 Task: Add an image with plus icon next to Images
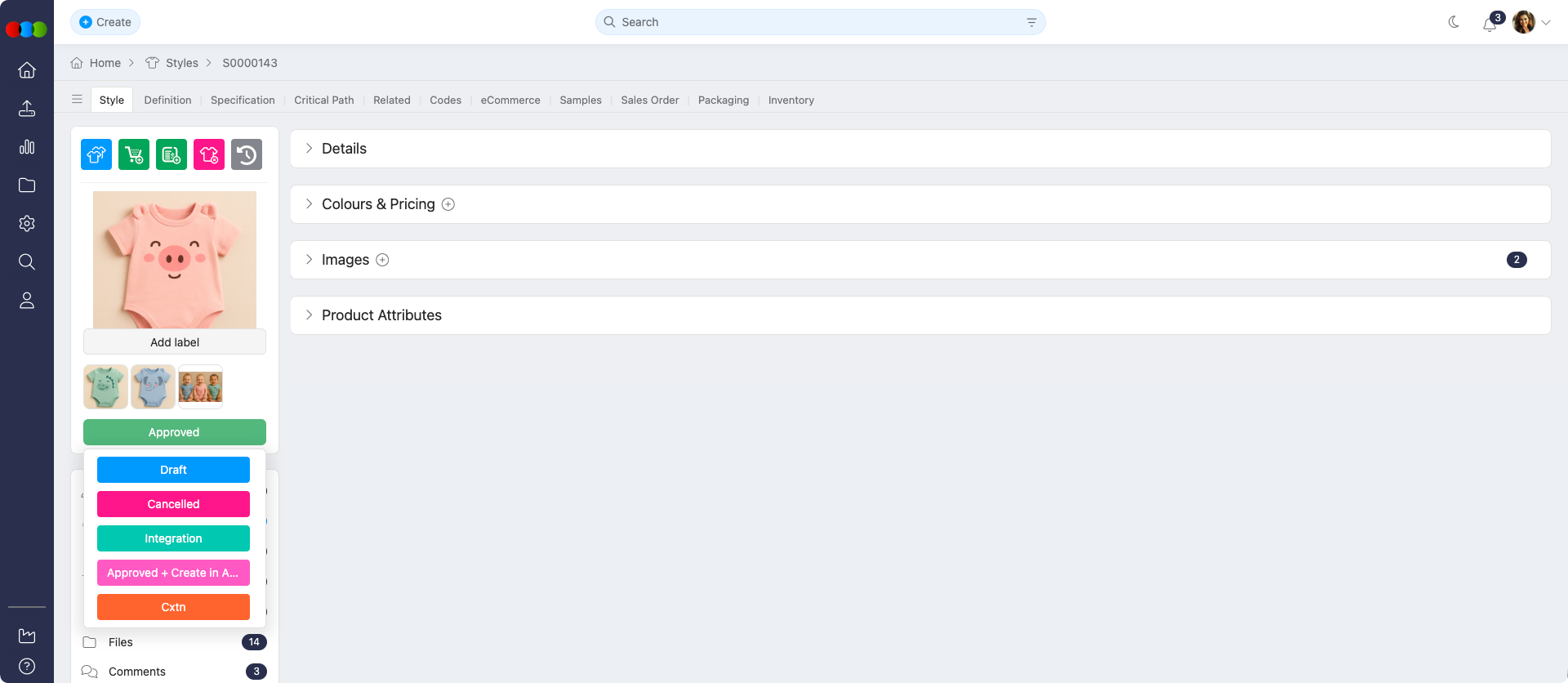coord(382,260)
